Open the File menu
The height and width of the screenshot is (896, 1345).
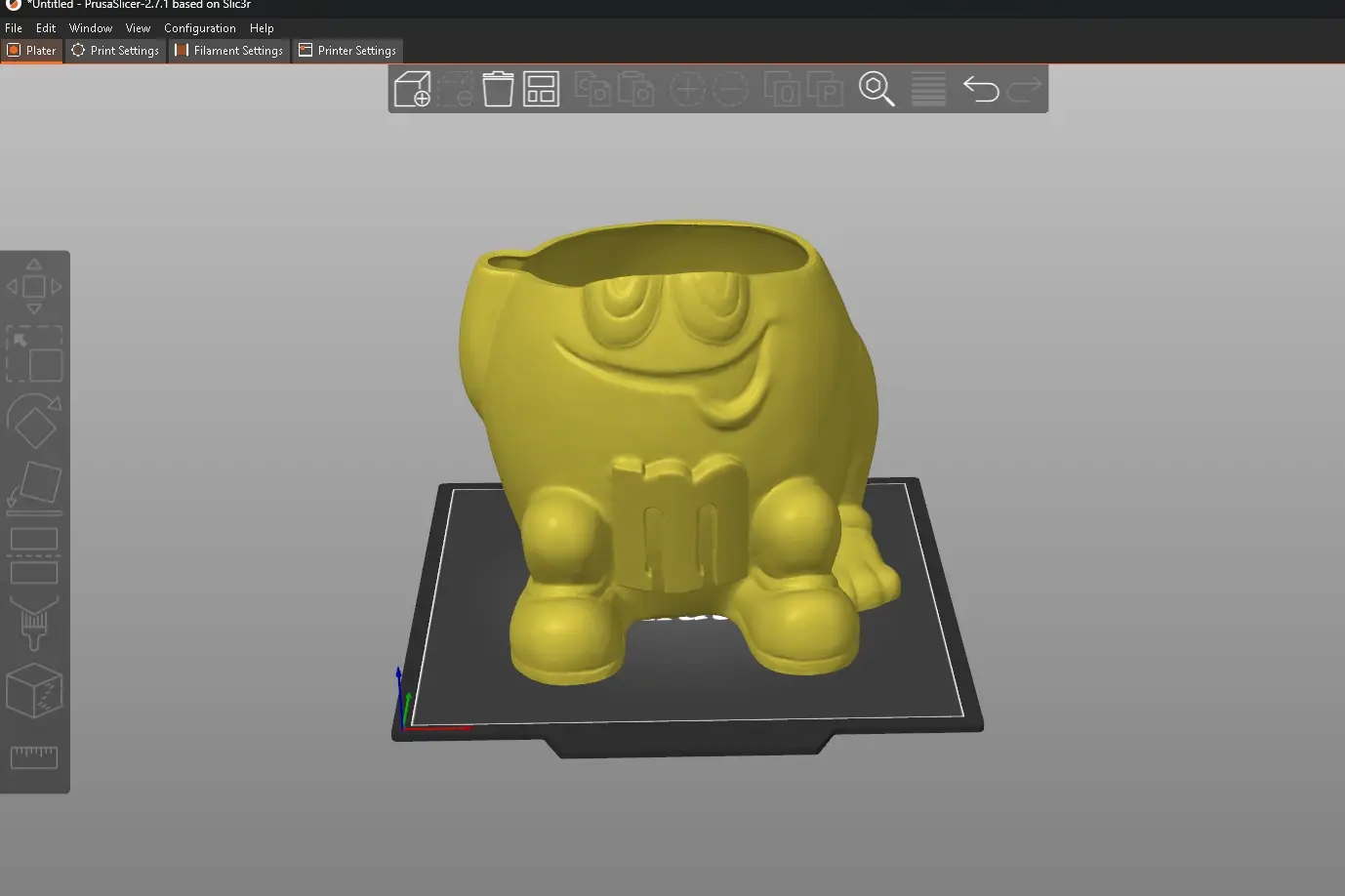tap(14, 28)
